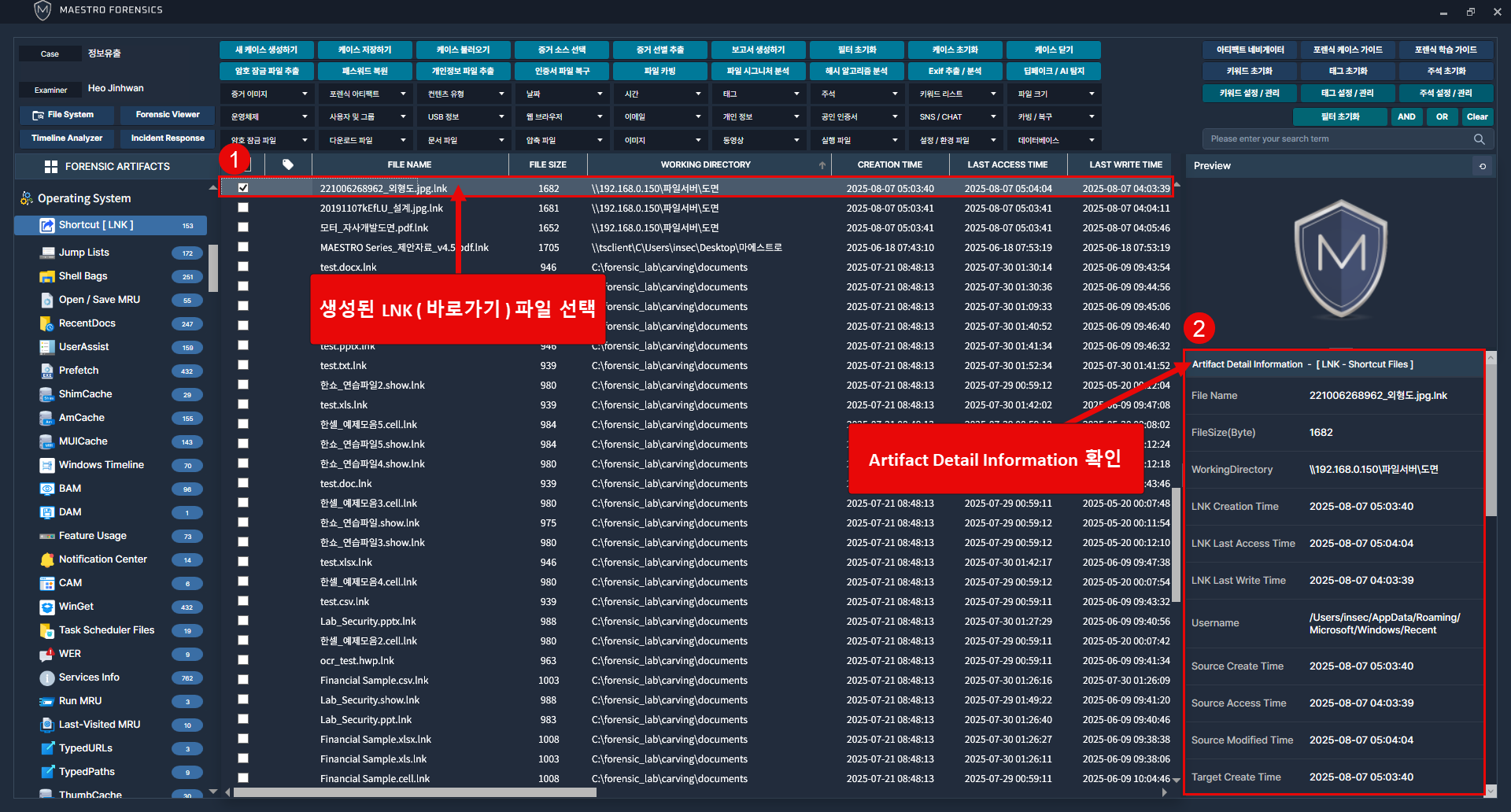Select the Shell Bags folder icon
The width and height of the screenshot is (1511, 812).
[x=46, y=276]
